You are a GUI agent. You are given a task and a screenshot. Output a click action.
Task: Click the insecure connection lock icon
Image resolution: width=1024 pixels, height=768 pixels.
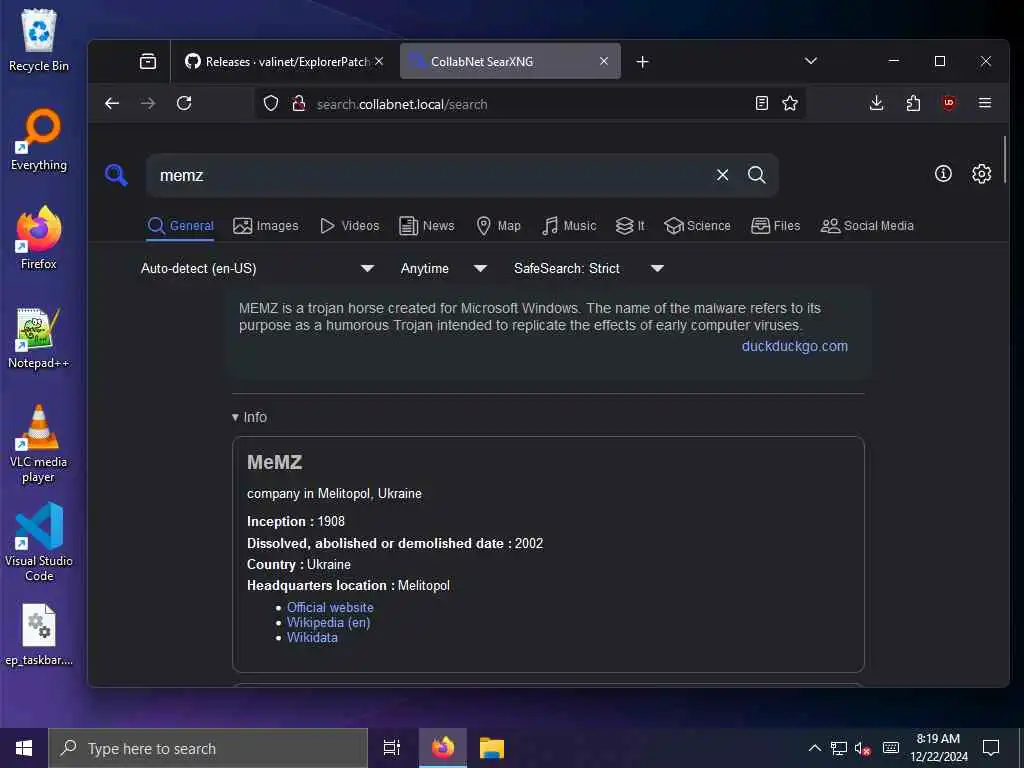click(298, 103)
